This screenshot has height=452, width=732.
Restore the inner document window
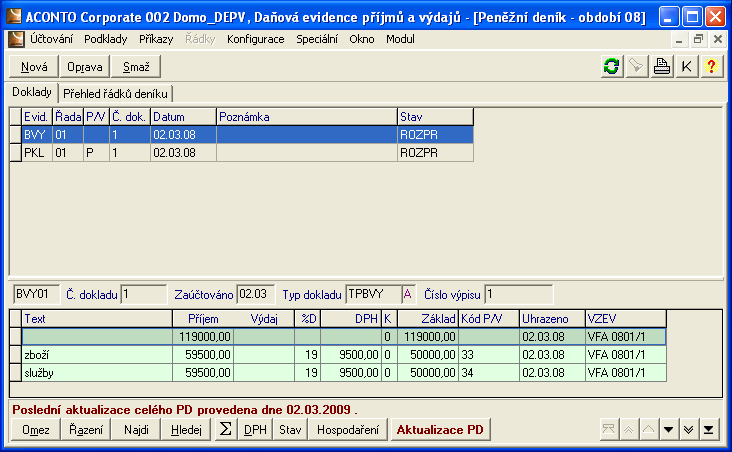[698, 40]
